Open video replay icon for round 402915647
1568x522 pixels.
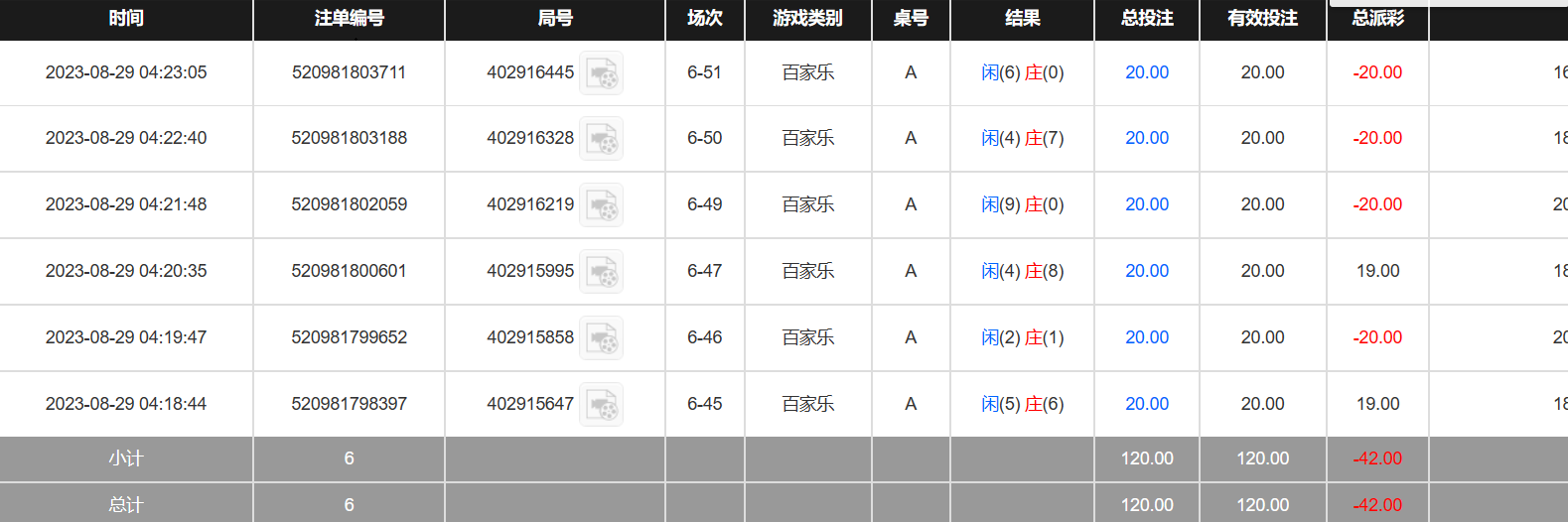coord(601,405)
